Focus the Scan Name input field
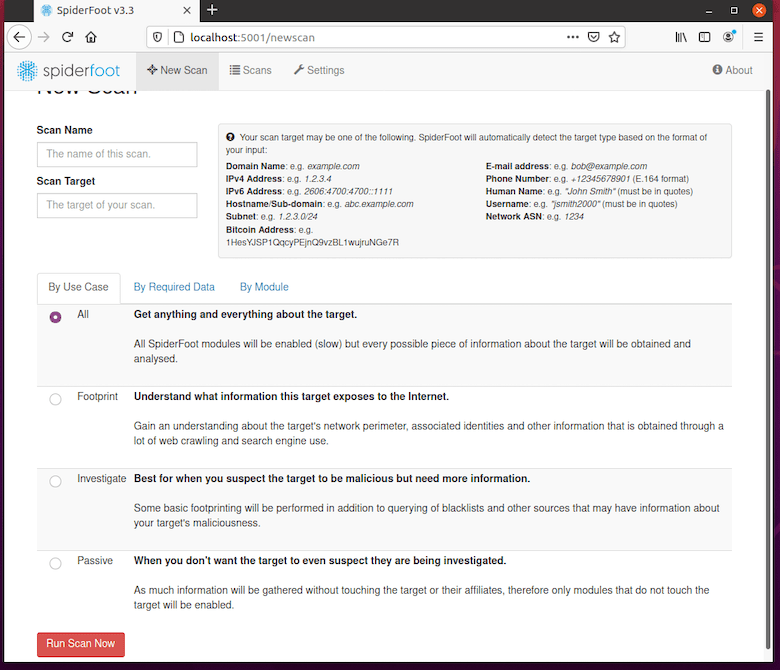This screenshot has height=670, width=780. point(117,154)
